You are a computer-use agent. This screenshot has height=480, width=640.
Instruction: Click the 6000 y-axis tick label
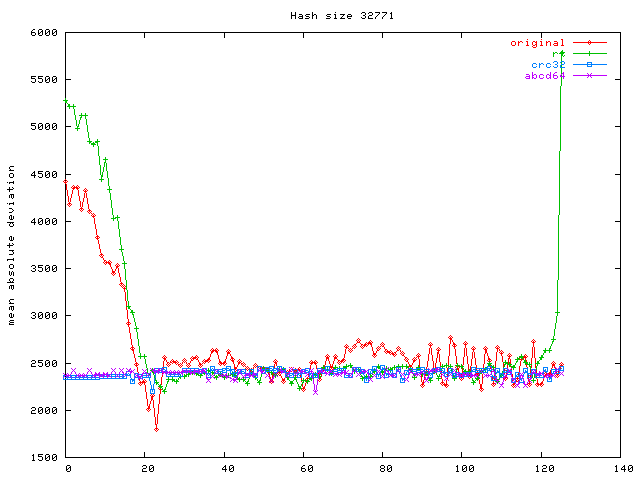tap(46, 33)
